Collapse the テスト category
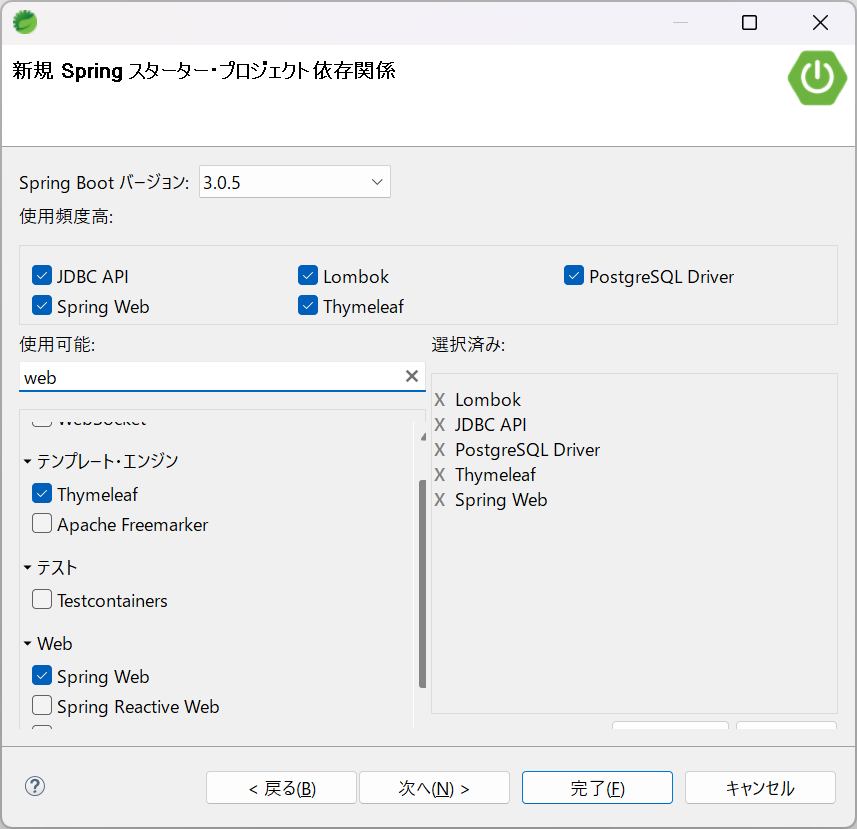 (x=28, y=568)
